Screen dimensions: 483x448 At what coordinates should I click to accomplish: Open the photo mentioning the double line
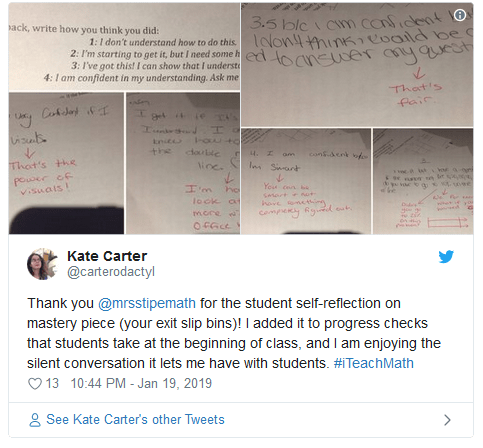coord(183,163)
